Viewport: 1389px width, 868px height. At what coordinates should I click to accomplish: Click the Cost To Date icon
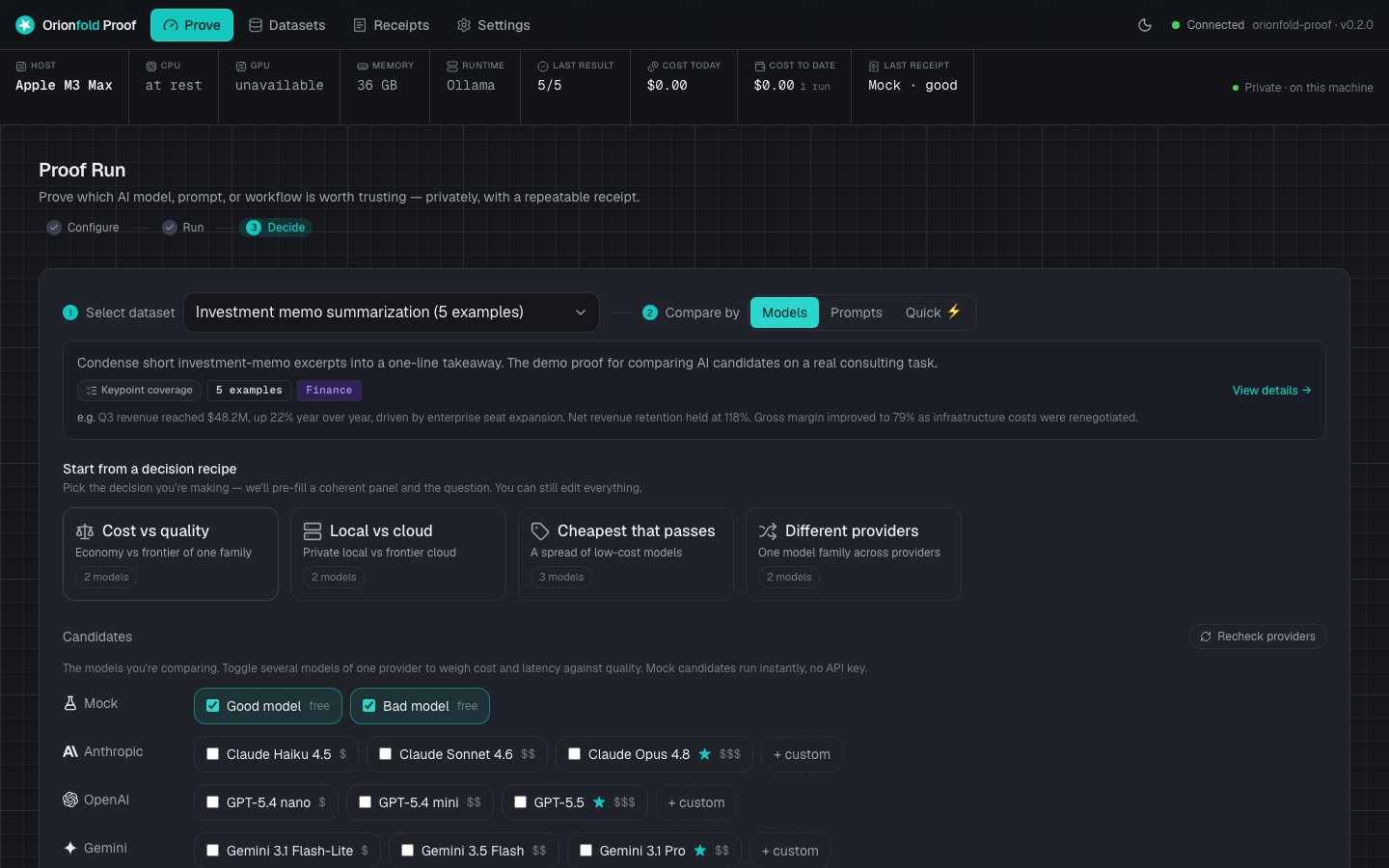760,67
